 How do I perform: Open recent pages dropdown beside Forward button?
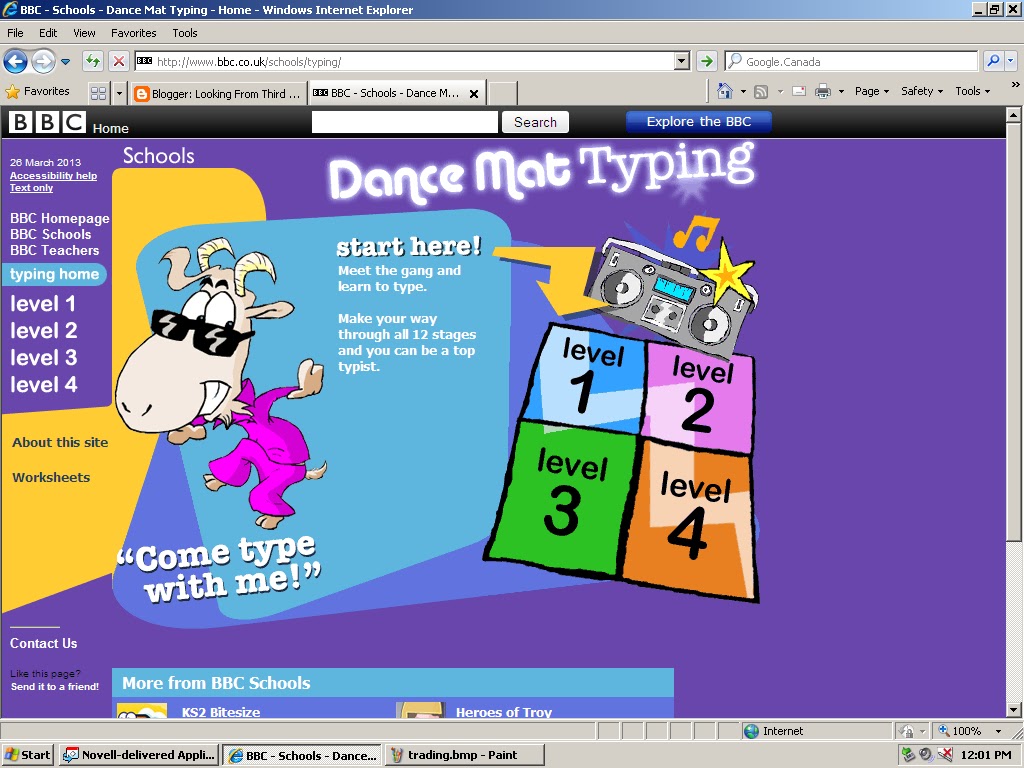(x=65, y=62)
